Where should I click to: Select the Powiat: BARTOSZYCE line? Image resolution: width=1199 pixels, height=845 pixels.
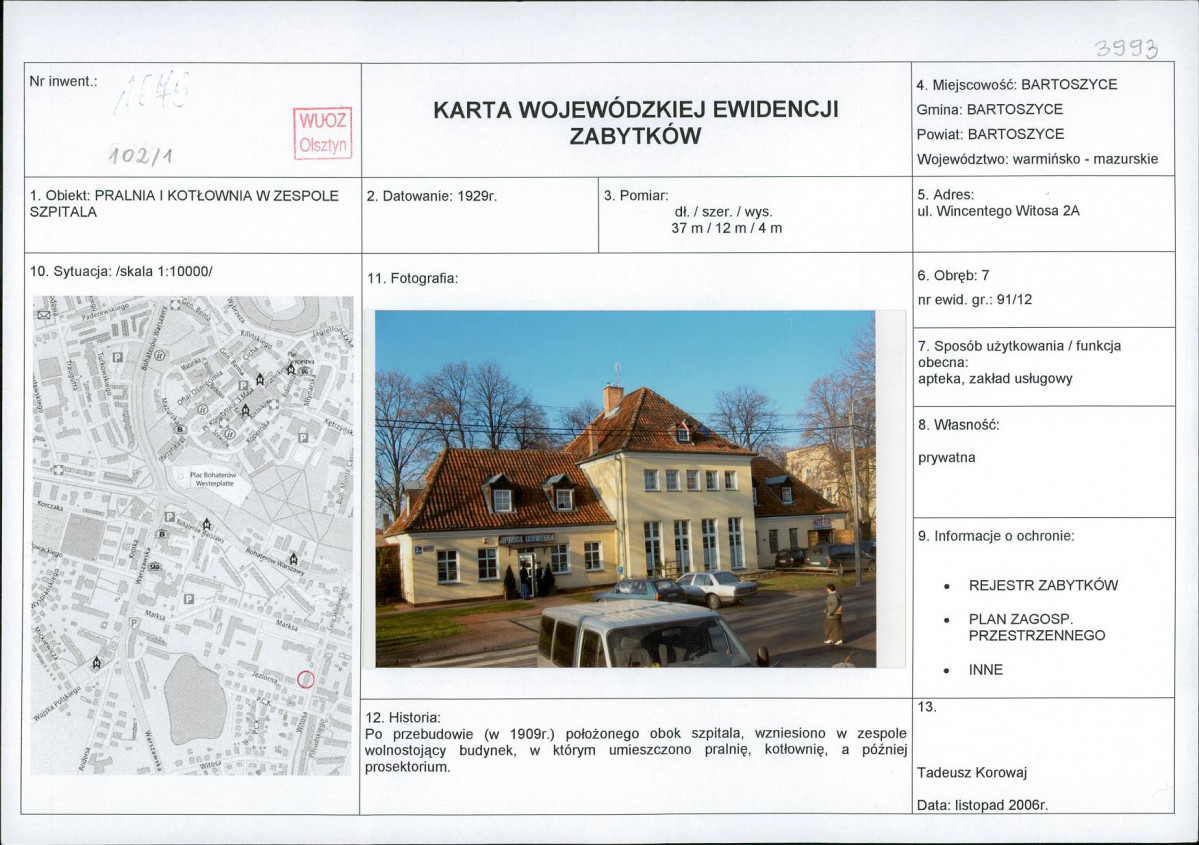[990, 134]
